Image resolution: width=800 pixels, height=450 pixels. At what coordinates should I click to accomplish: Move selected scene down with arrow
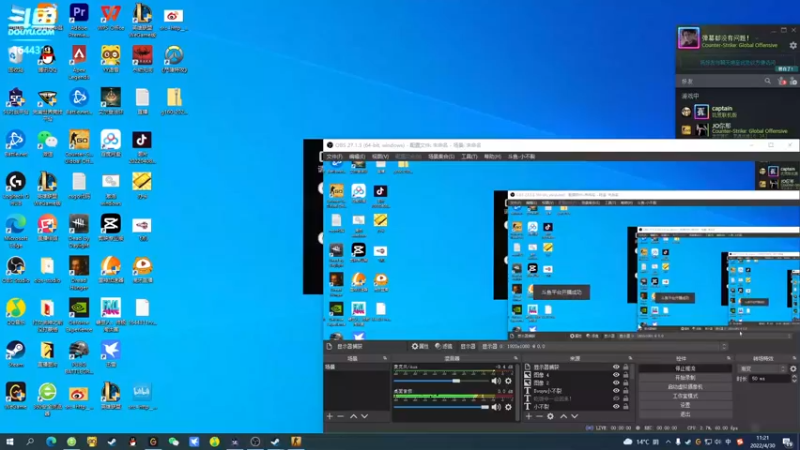click(364, 416)
